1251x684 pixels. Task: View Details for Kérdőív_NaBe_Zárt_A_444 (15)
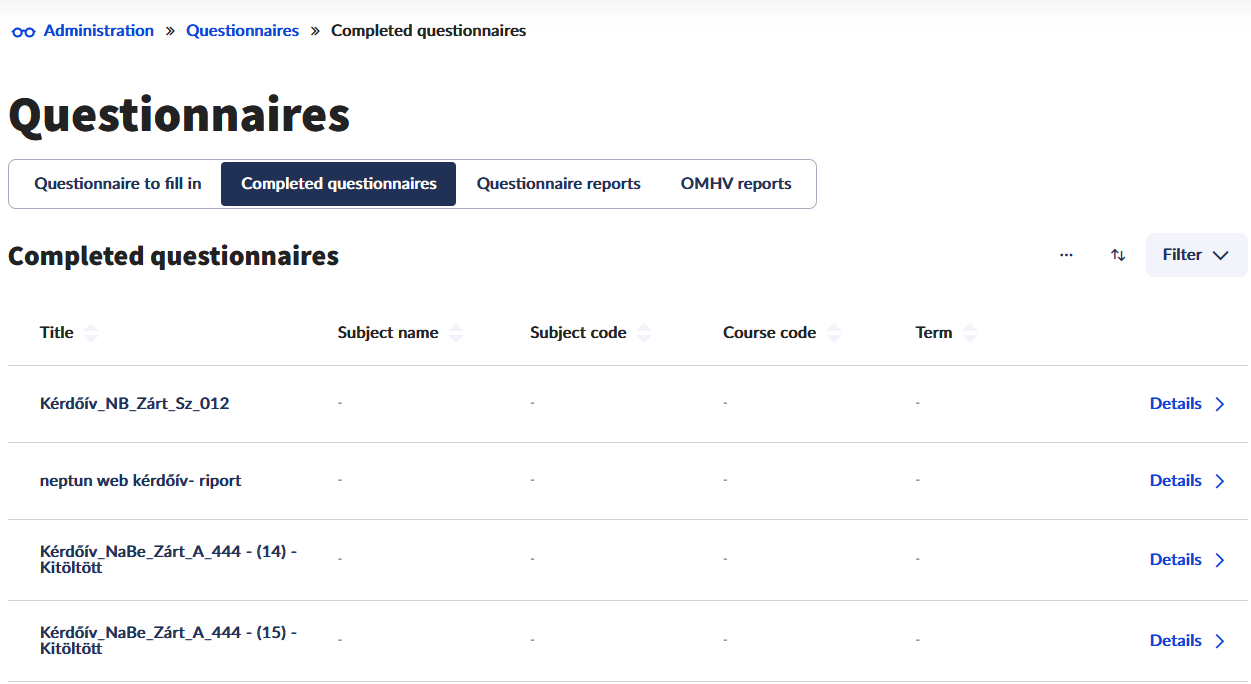[1176, 641]
